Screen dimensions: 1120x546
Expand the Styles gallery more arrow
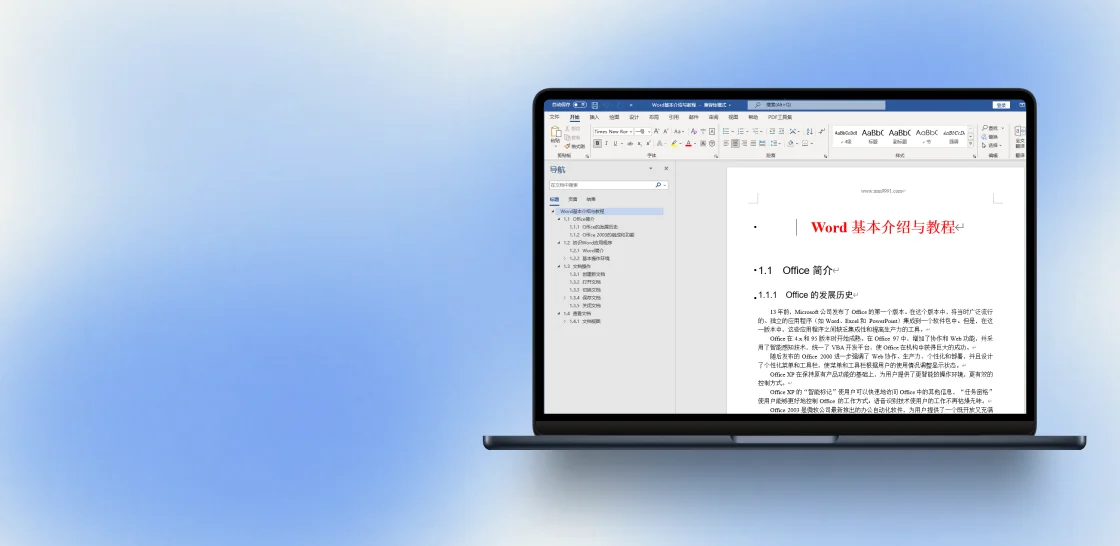970,143
